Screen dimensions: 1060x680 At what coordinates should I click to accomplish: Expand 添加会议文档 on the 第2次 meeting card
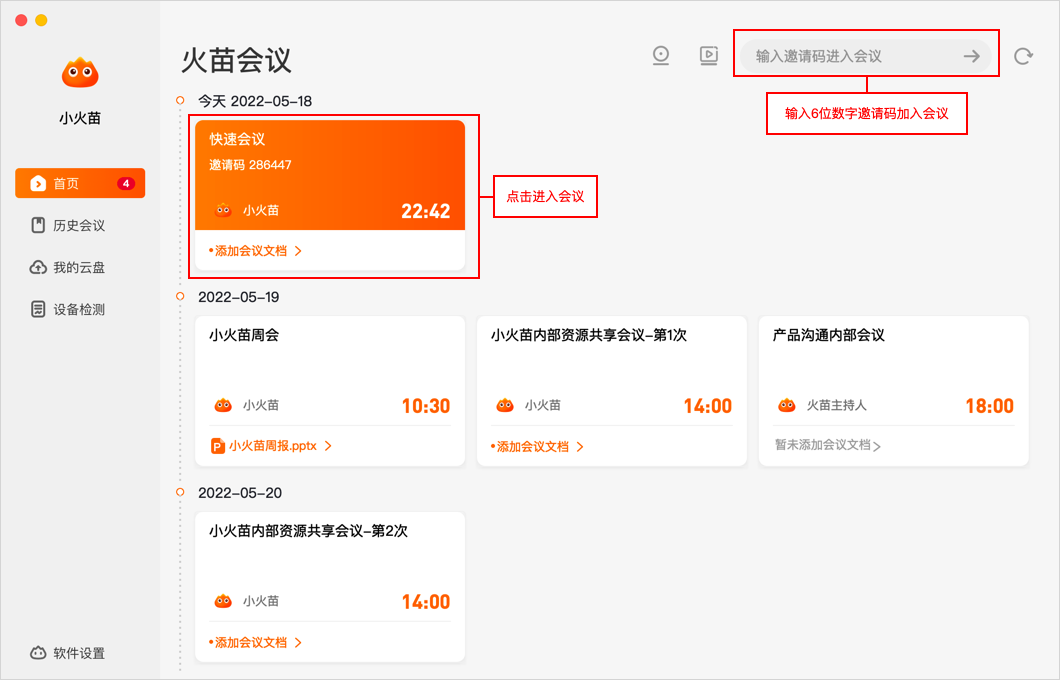255,643
